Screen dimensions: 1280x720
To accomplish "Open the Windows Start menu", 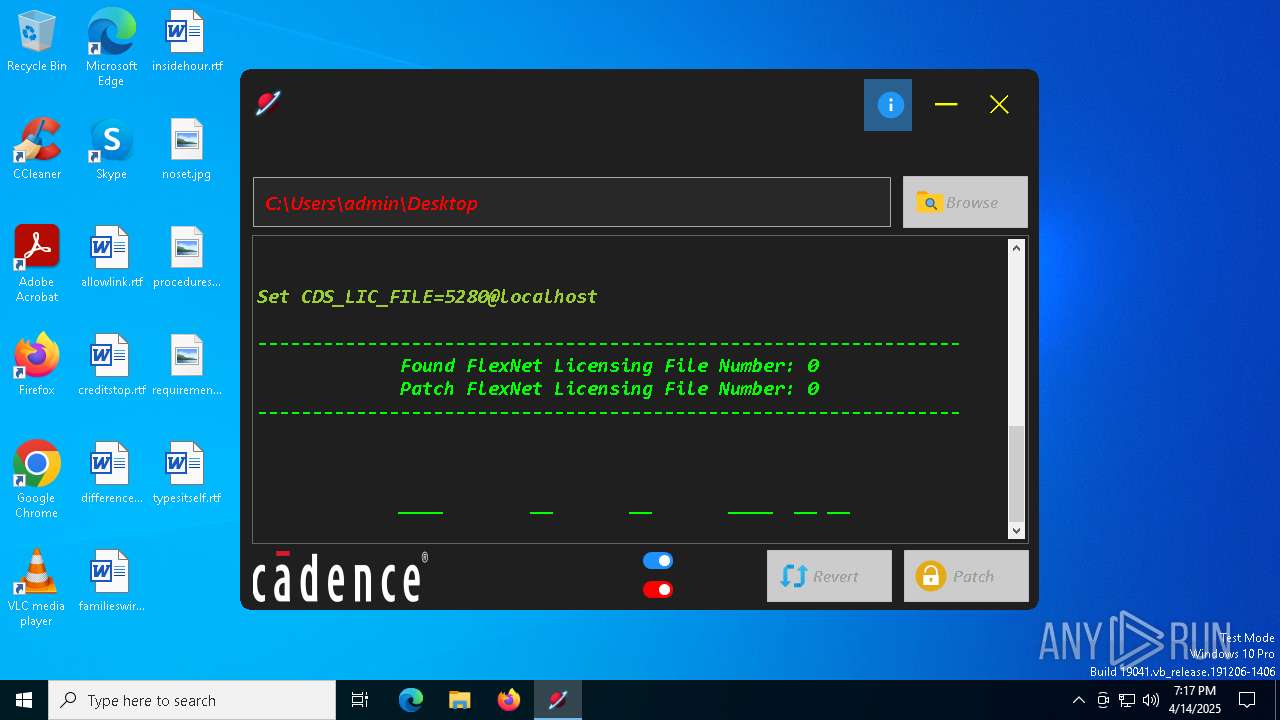I will click(x=24, y=700).
